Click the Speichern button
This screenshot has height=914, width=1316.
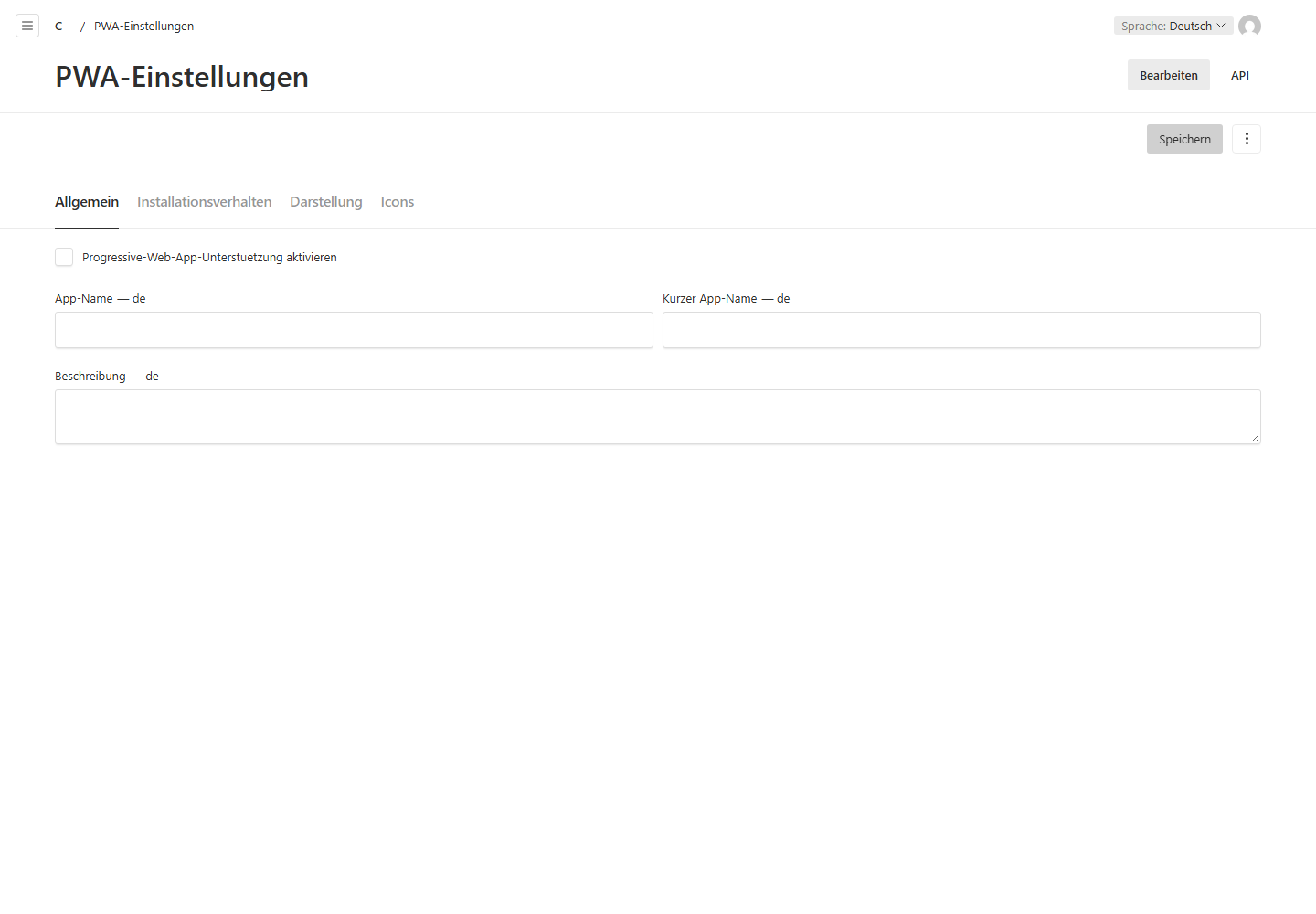[x=1184, y=139]
